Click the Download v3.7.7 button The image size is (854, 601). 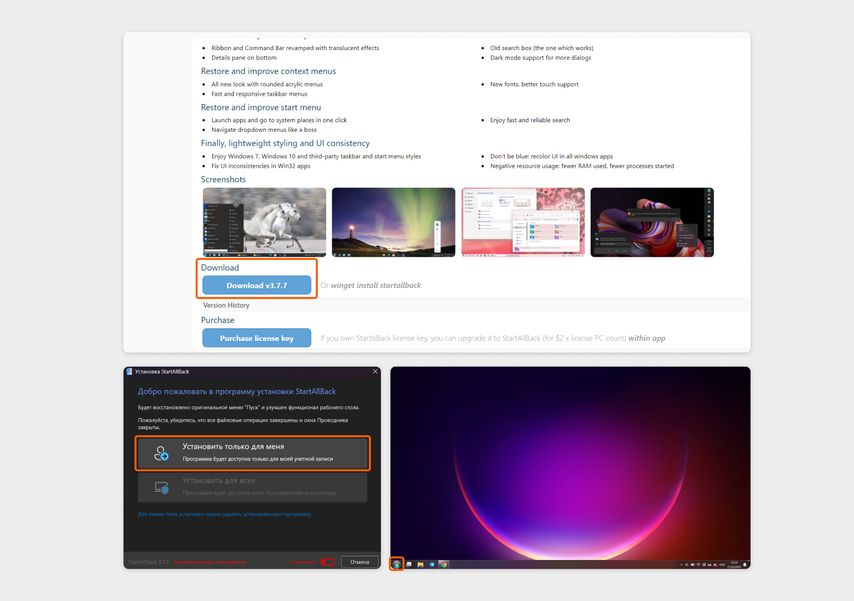(x=257, y=285)
